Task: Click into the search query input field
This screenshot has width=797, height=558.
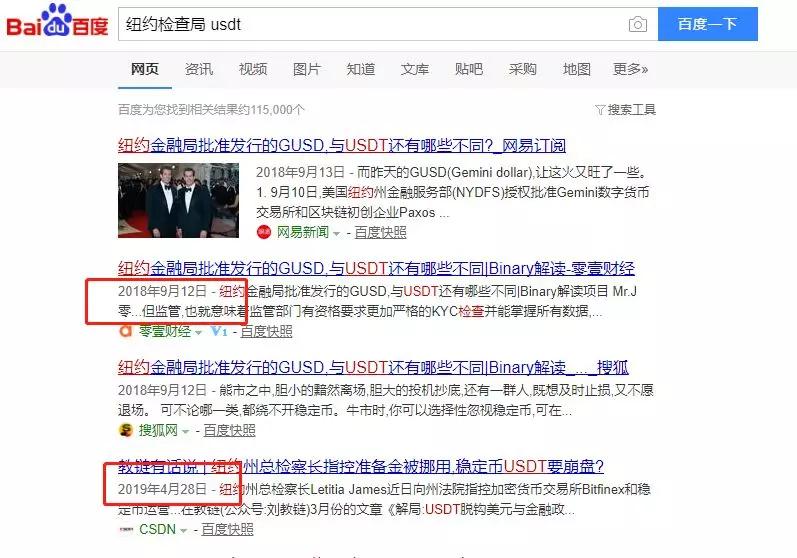Action: click(370, 24)
